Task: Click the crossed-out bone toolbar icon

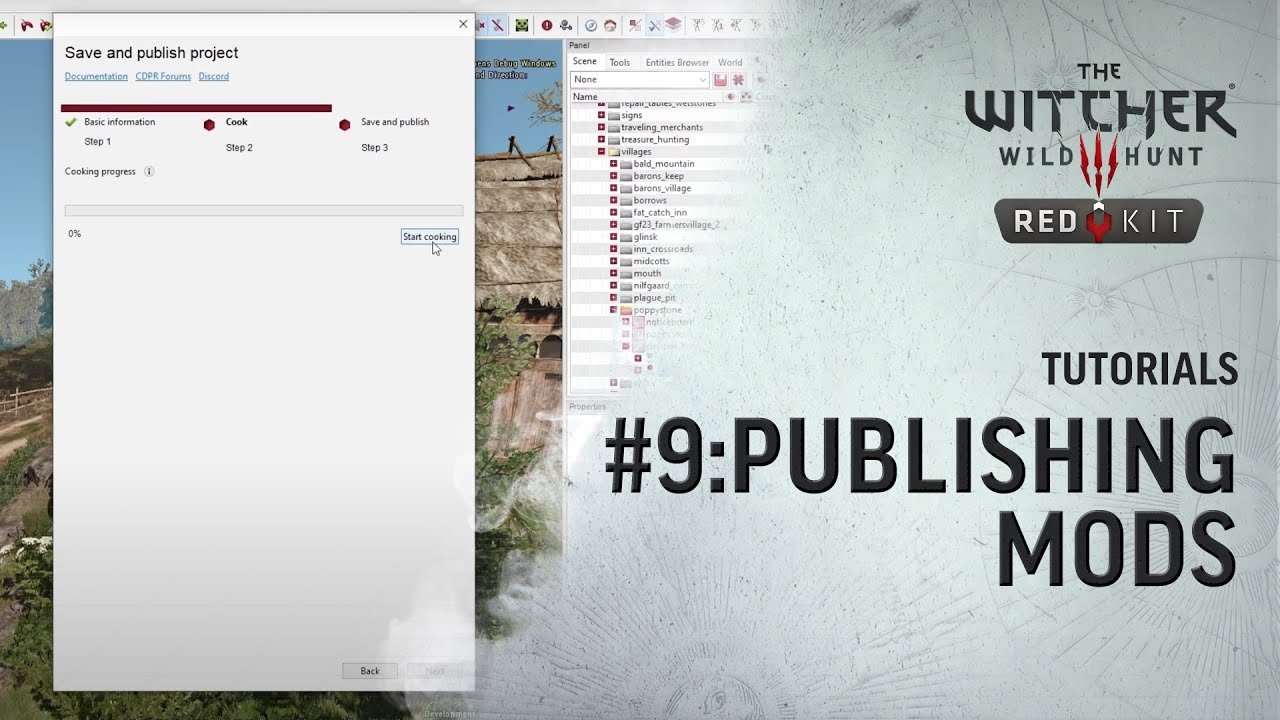Action: coord(497,25)
